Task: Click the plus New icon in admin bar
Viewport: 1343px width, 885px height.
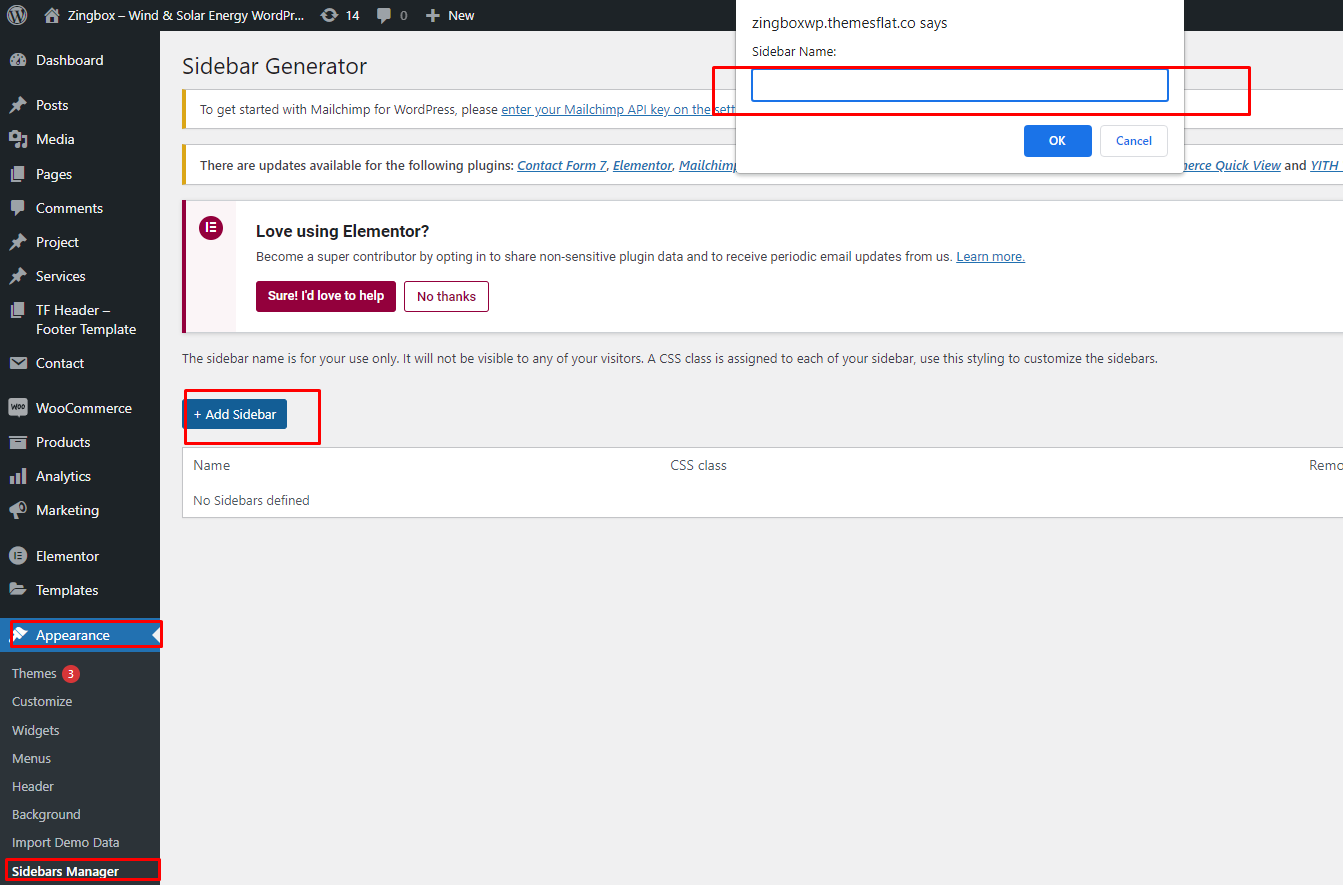Action: [x=433, y=15]
